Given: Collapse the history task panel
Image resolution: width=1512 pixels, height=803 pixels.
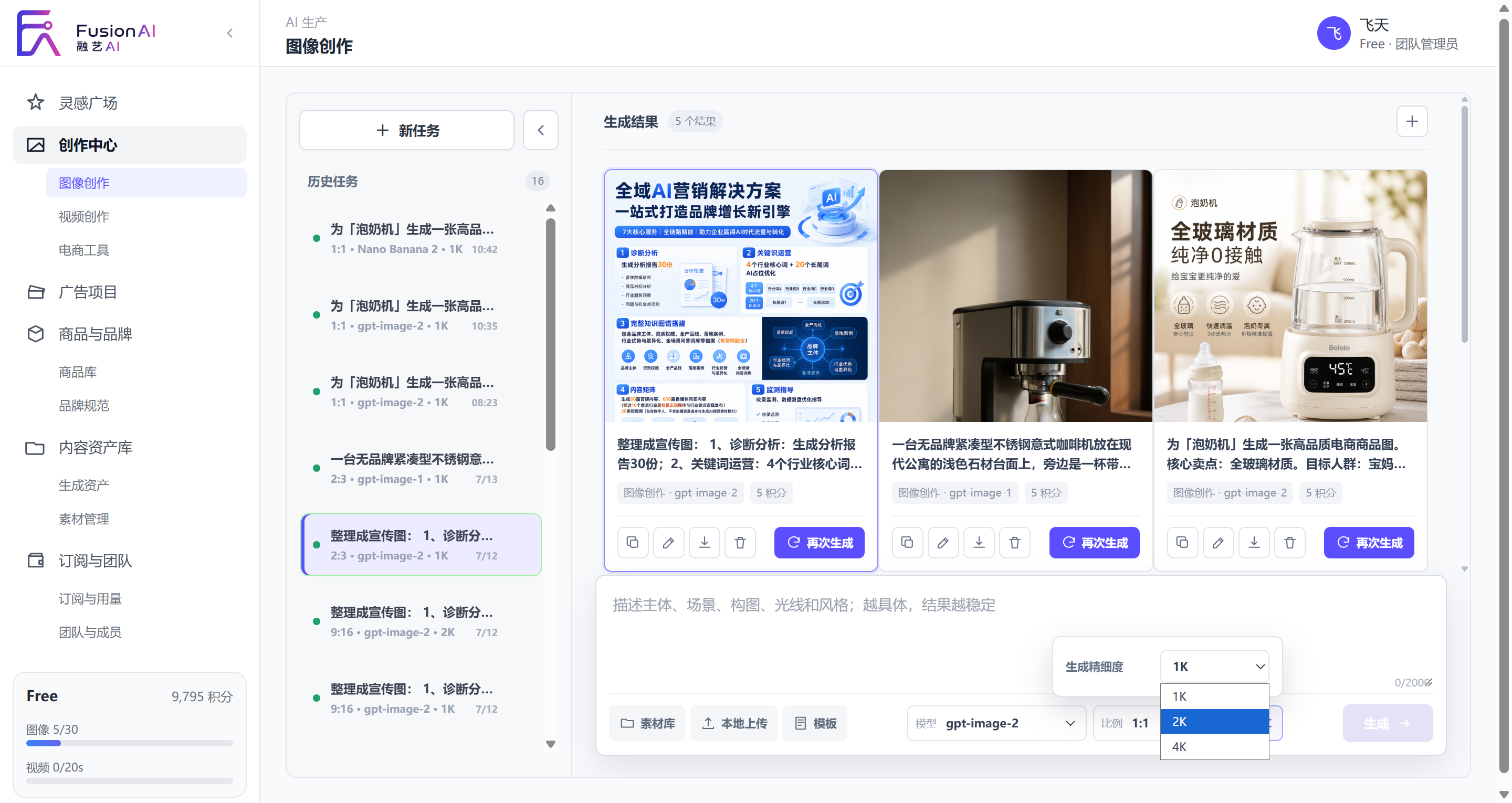Looking at the screenshot, I should [541, 130].
